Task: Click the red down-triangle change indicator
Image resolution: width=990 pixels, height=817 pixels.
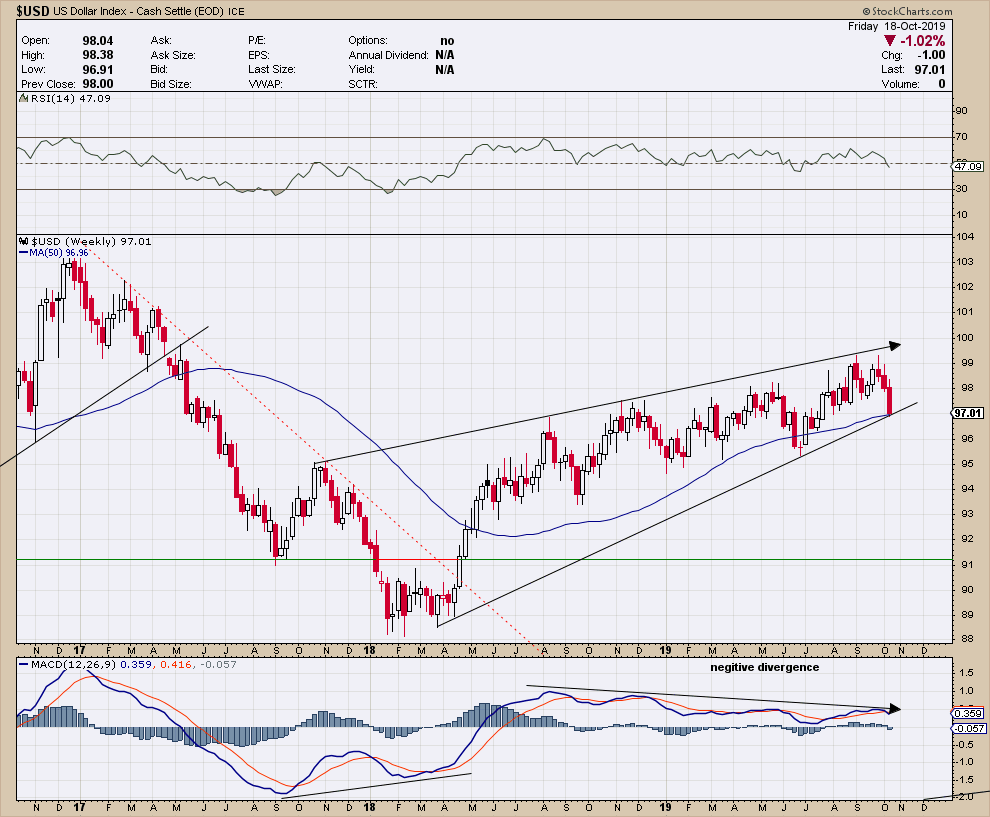Action: coord(890,40)
